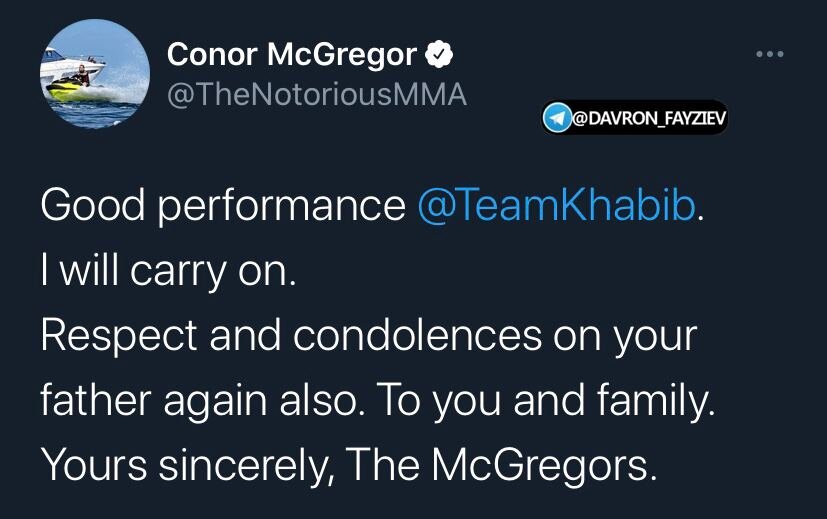Open the three-dot more options menu
827x519 pixels.
[769, 53]
